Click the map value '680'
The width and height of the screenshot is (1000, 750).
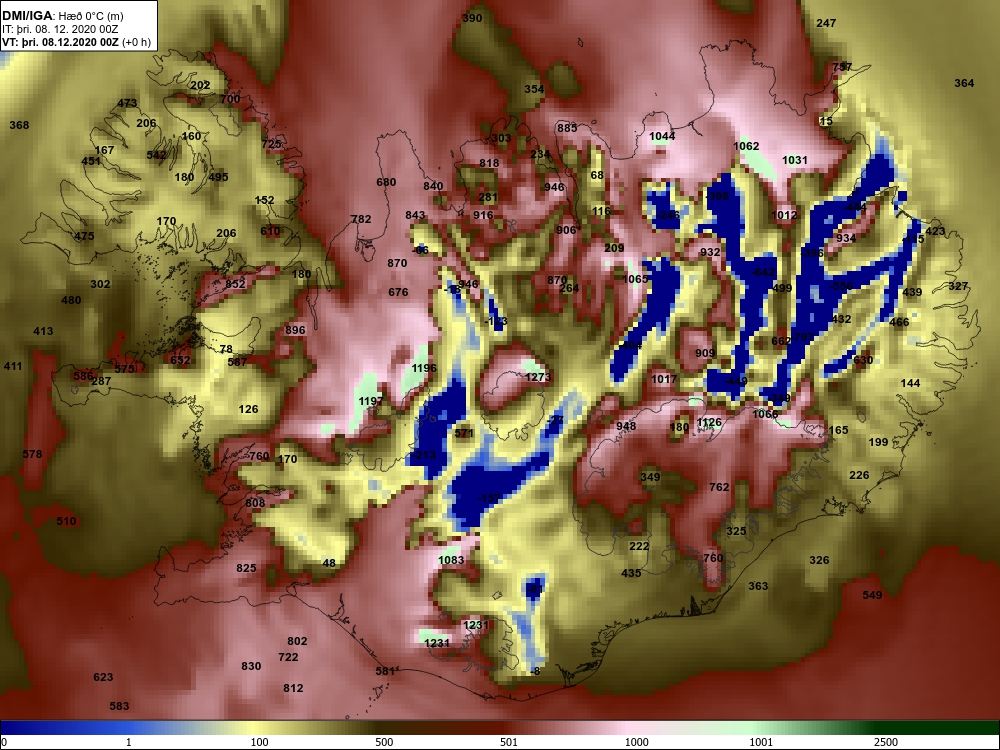pyautogui.click(x=386, y=182)
